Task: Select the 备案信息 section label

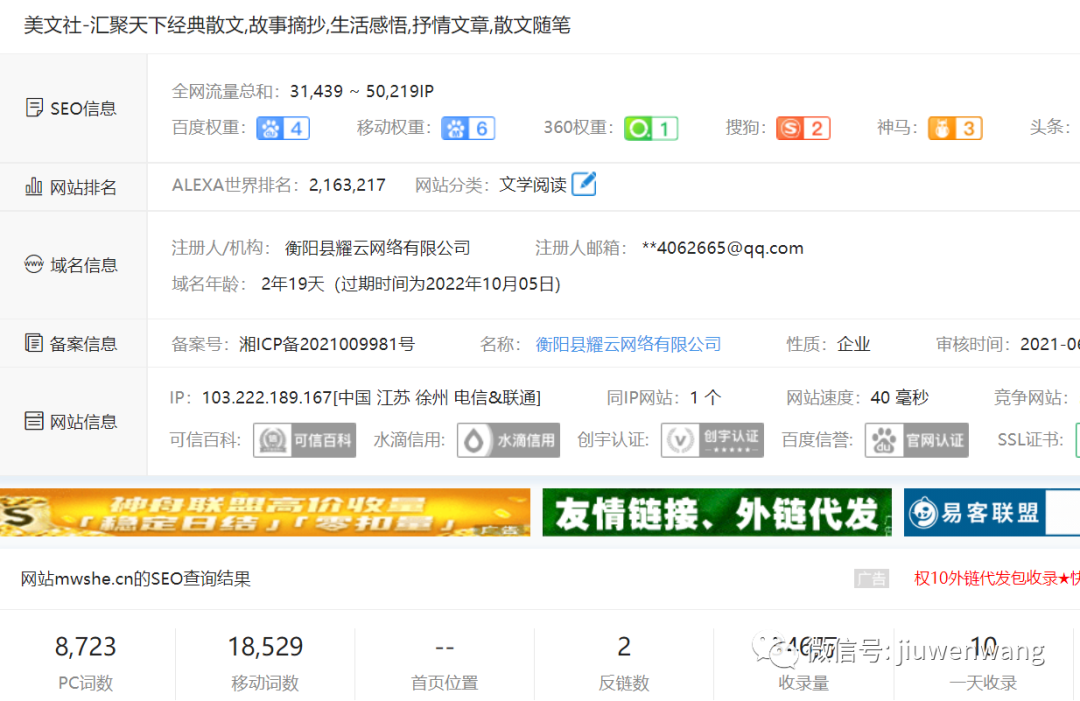Action: point(83,344)
